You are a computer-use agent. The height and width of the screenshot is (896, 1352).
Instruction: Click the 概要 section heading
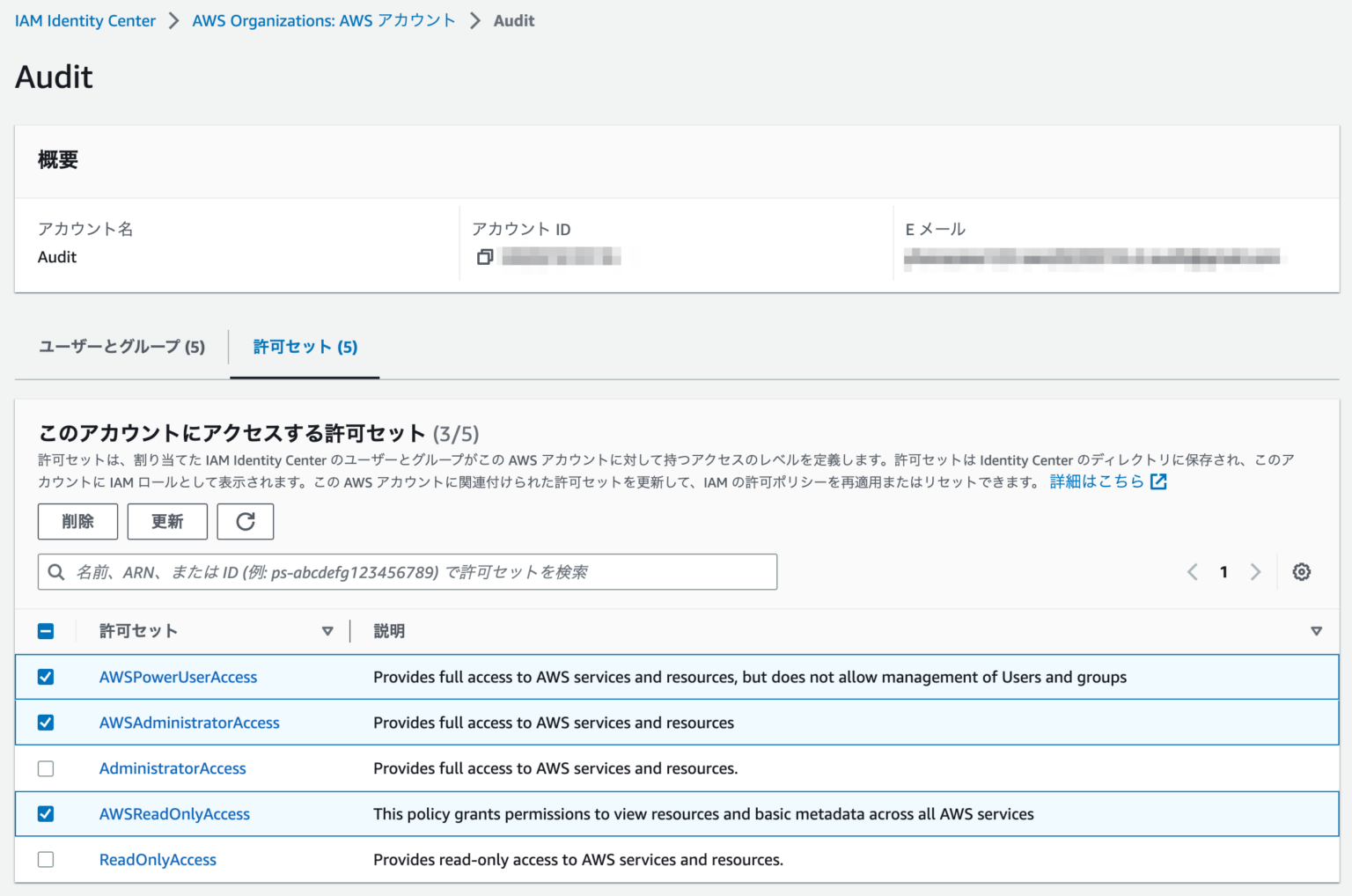tap(58, 159)
